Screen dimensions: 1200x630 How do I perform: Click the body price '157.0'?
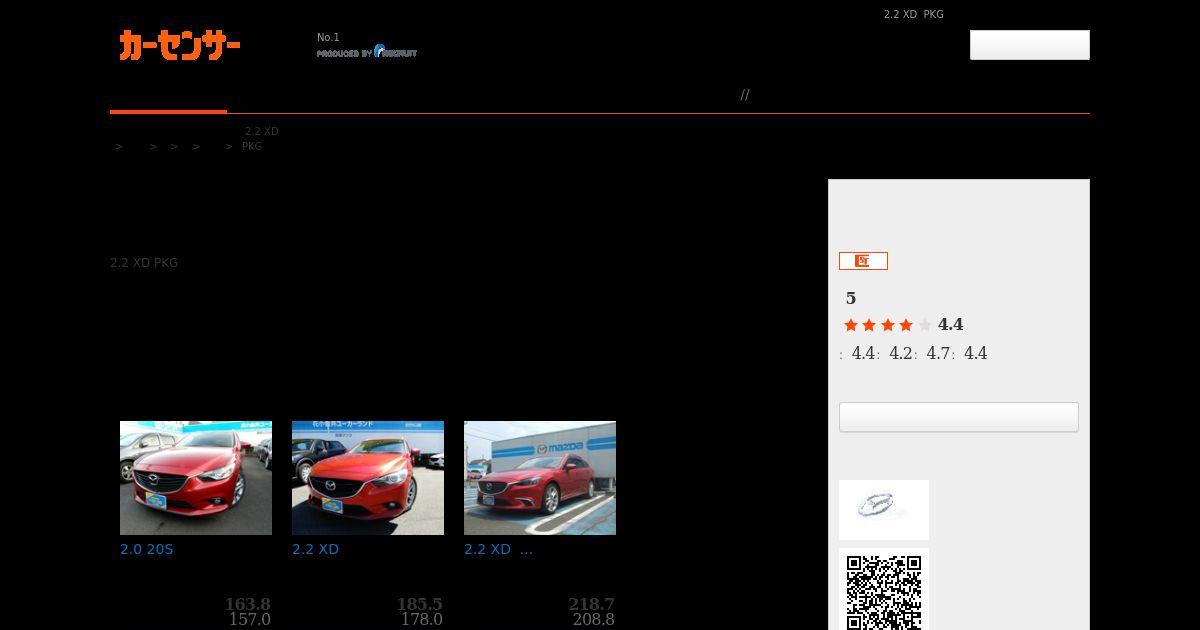pos(250,620)
